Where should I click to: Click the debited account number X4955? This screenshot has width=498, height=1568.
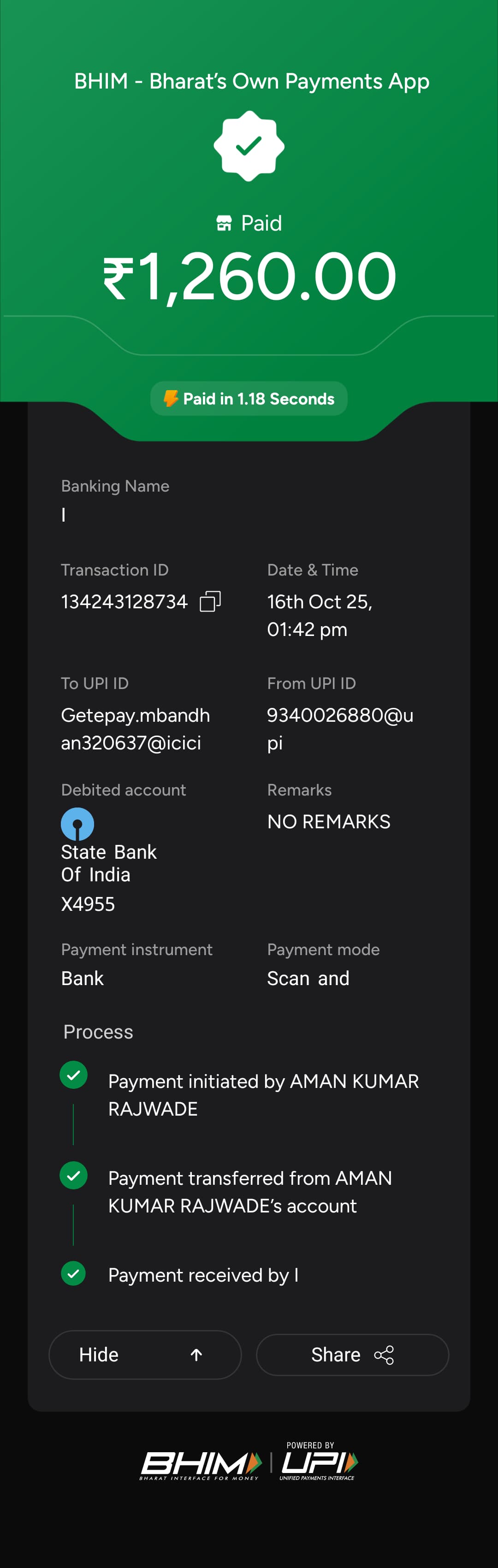88,904
